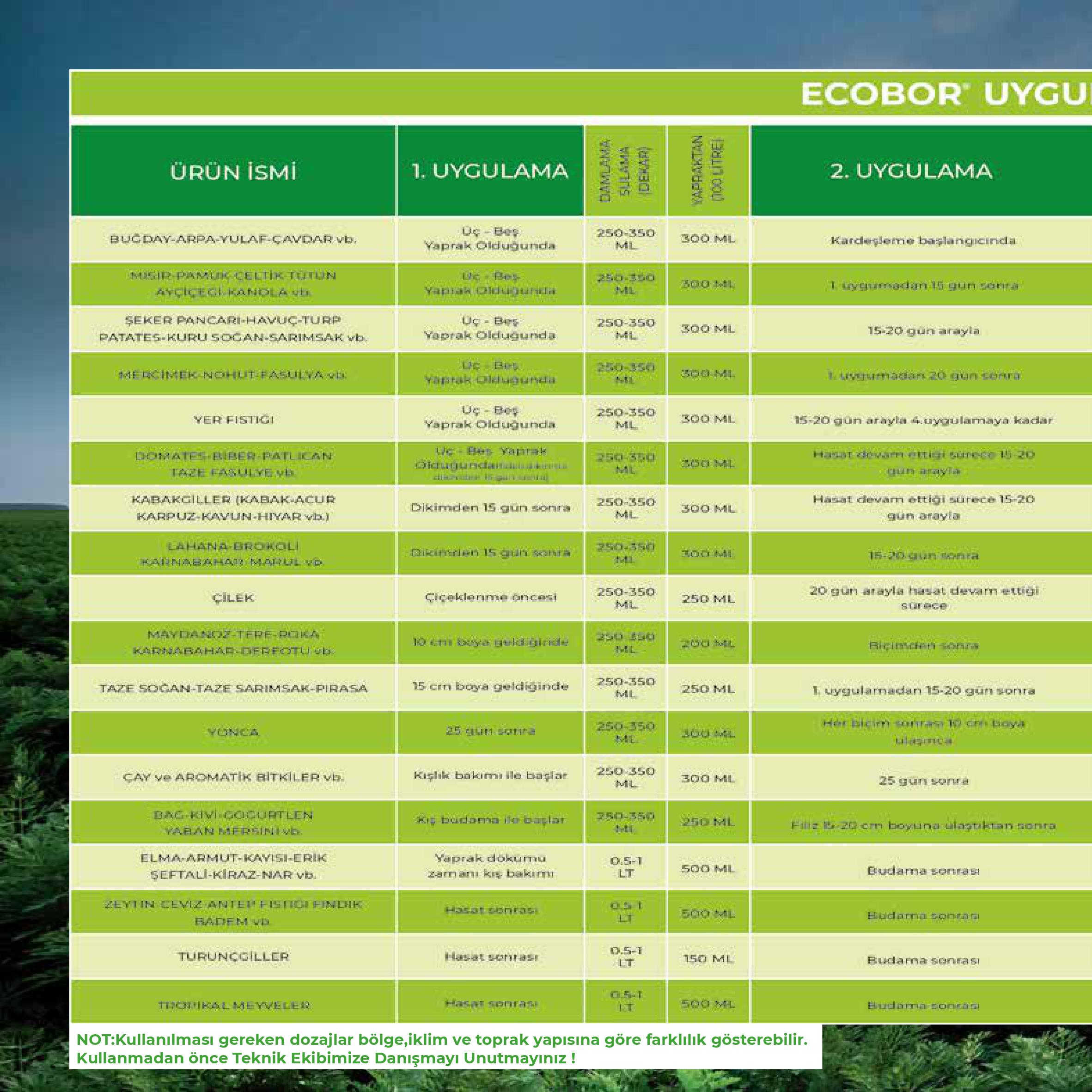
Task: Click TAZE SOĞAN-TAZE SARIMSAK-PIRASA row name
Action: point(233,689)
